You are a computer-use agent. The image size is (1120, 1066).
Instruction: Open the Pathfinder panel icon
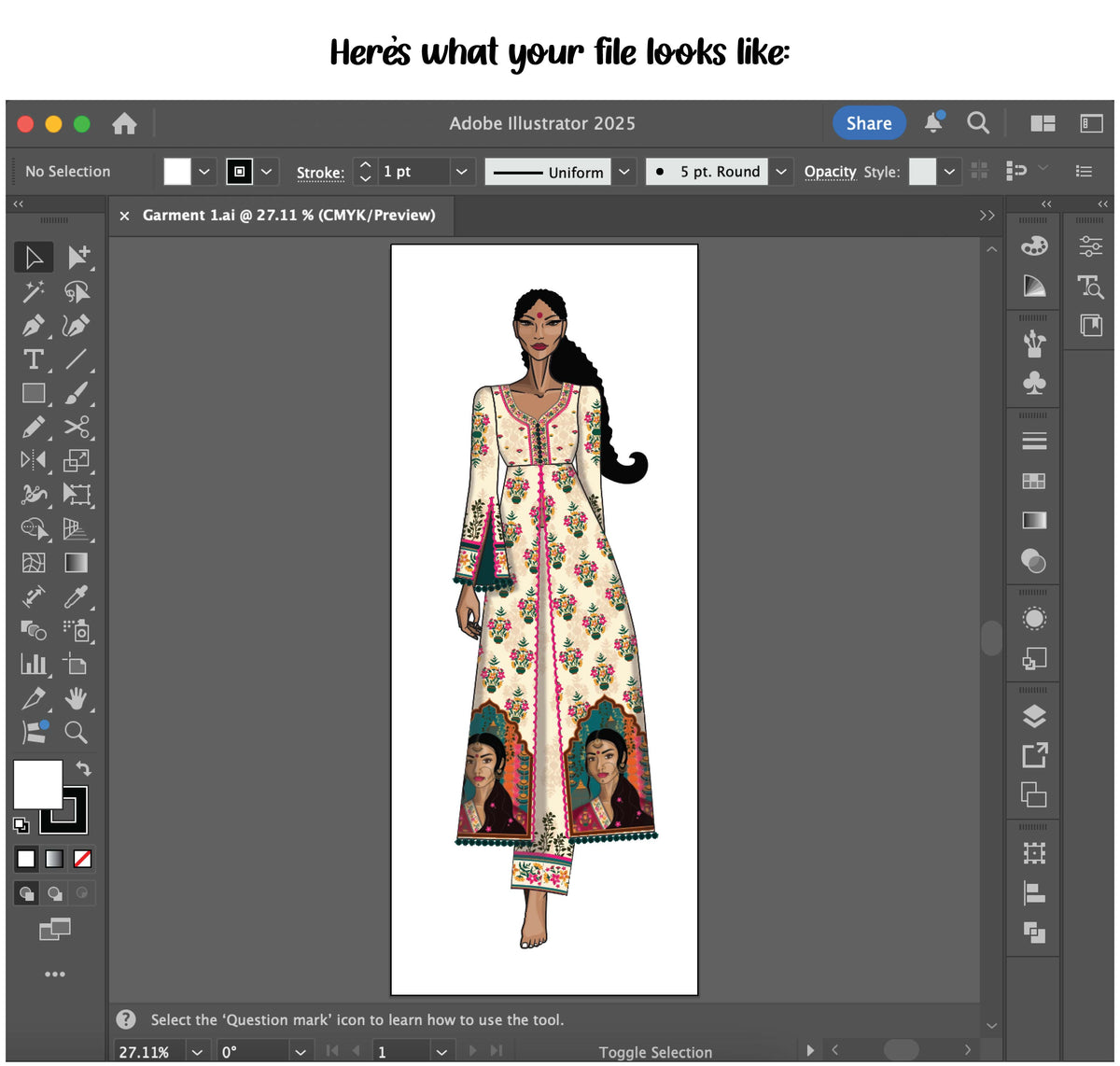pos(1034,932)
